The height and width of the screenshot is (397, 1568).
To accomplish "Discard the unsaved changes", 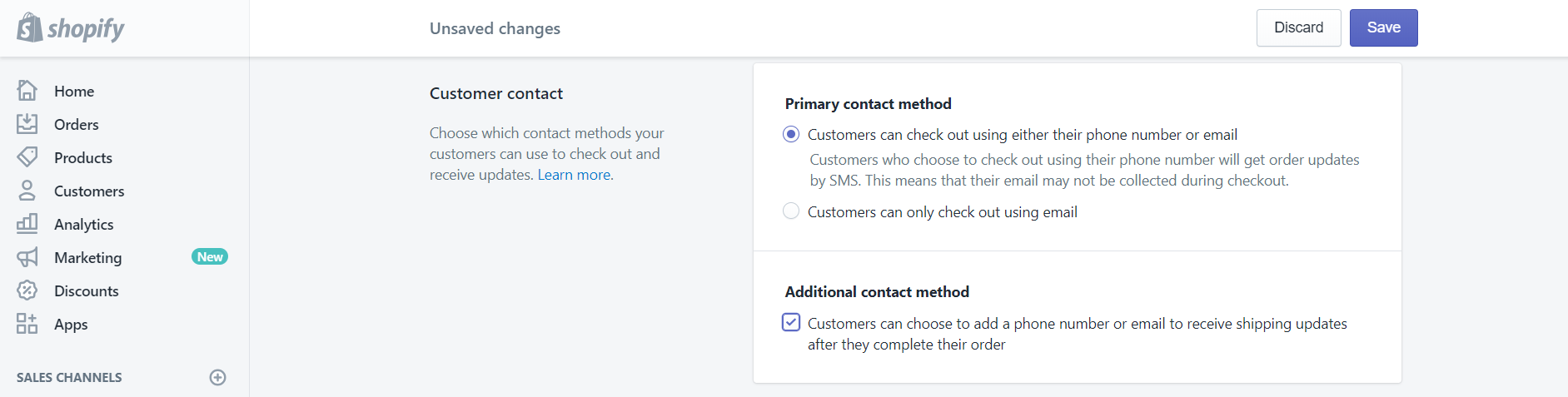I will click(1298, 27).
